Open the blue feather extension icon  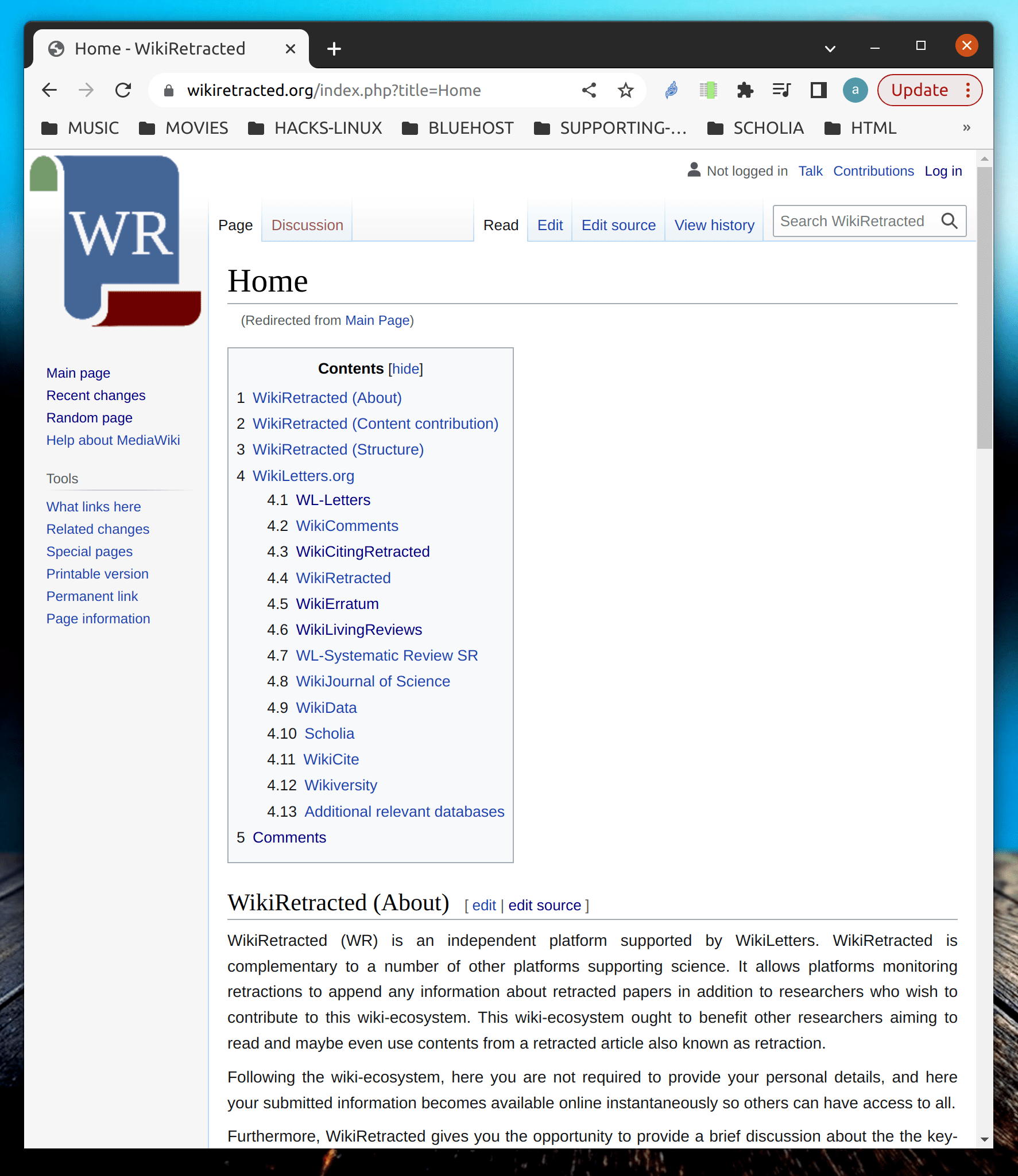click(x=671, y=90)
